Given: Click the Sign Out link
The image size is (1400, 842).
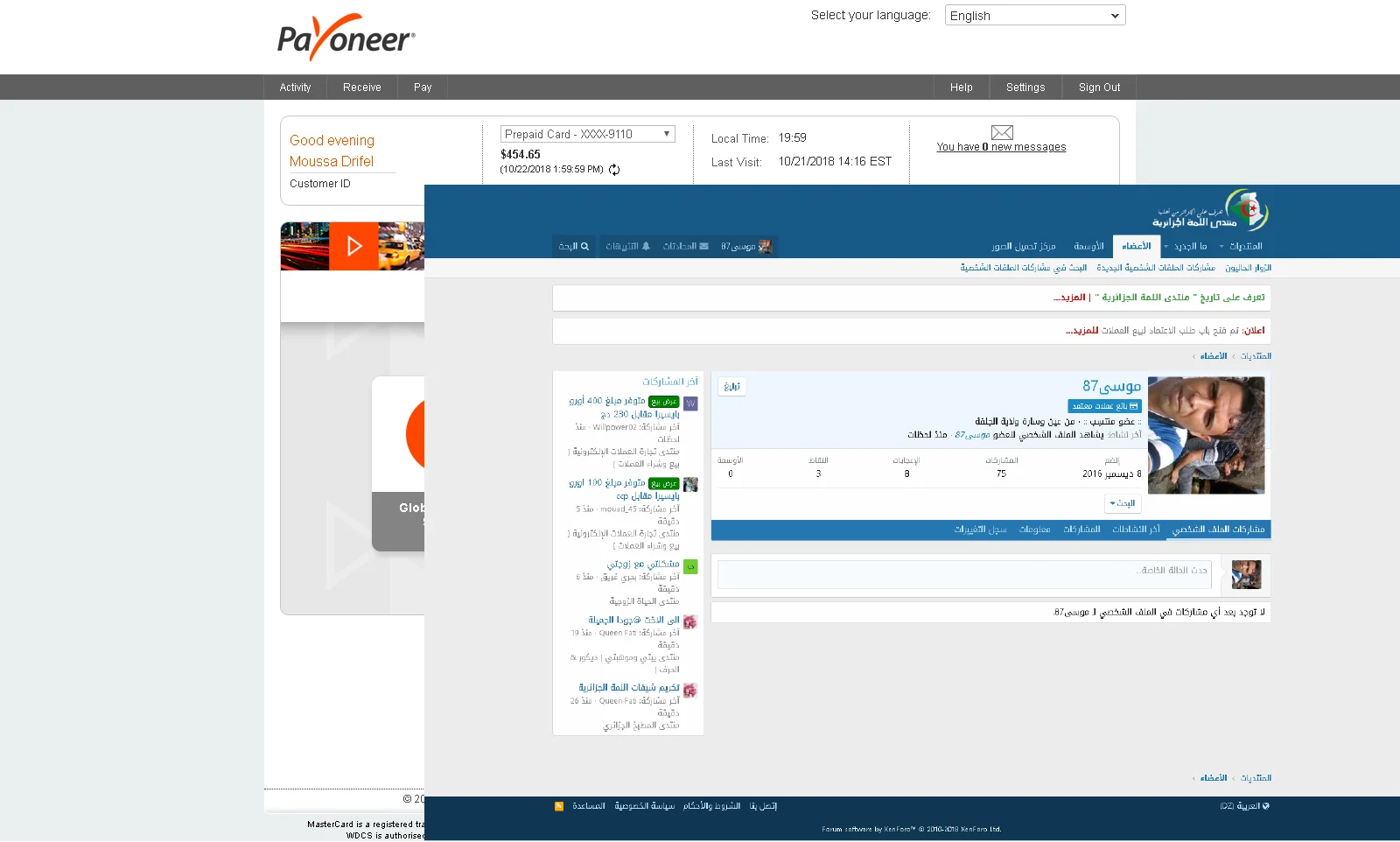Looking at the screenshot, I should [1099, 88].
